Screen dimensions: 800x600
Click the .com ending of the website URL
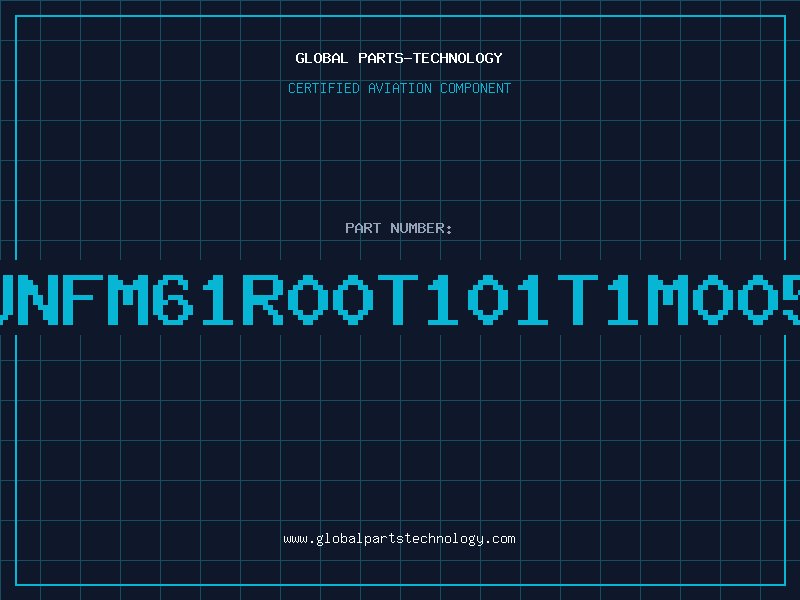point(500,539)
